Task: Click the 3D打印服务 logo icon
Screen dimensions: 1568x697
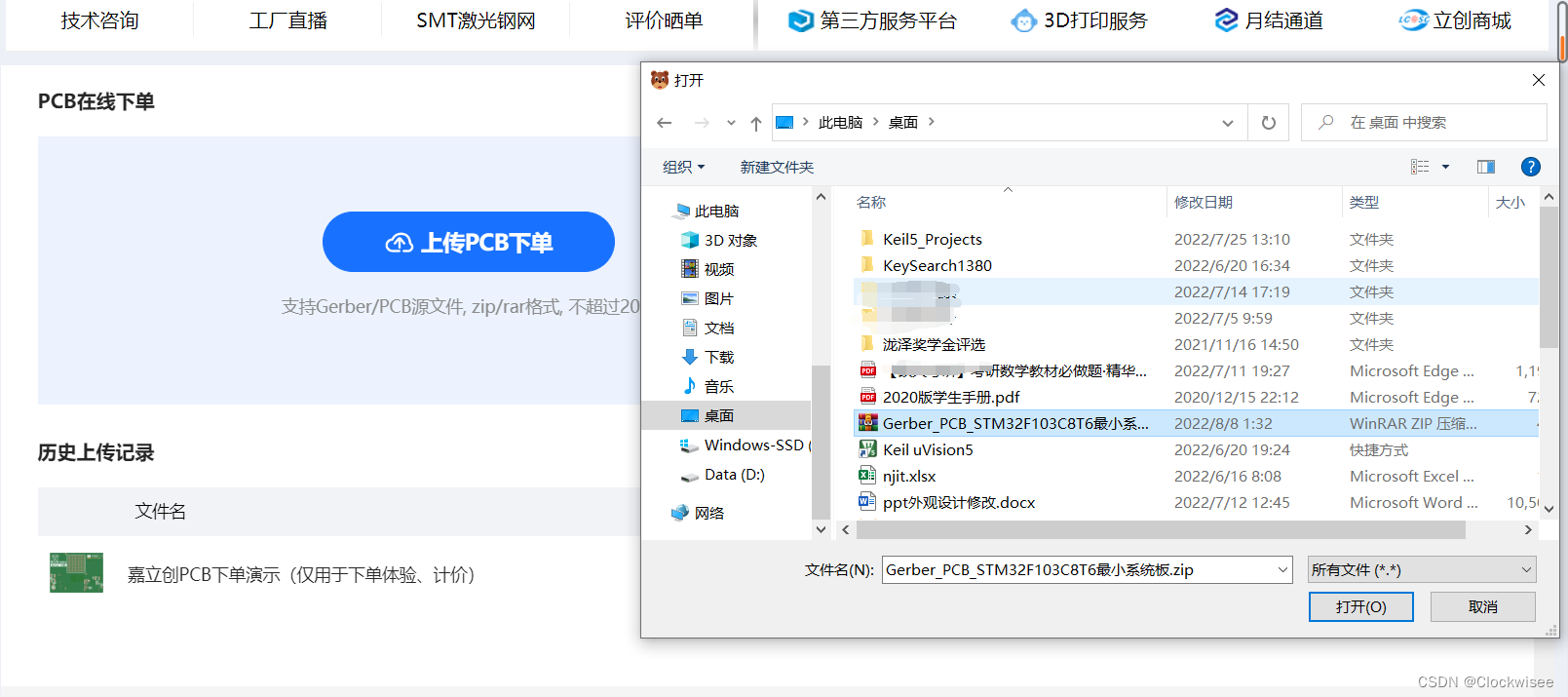Action: tap(1024, 20)
